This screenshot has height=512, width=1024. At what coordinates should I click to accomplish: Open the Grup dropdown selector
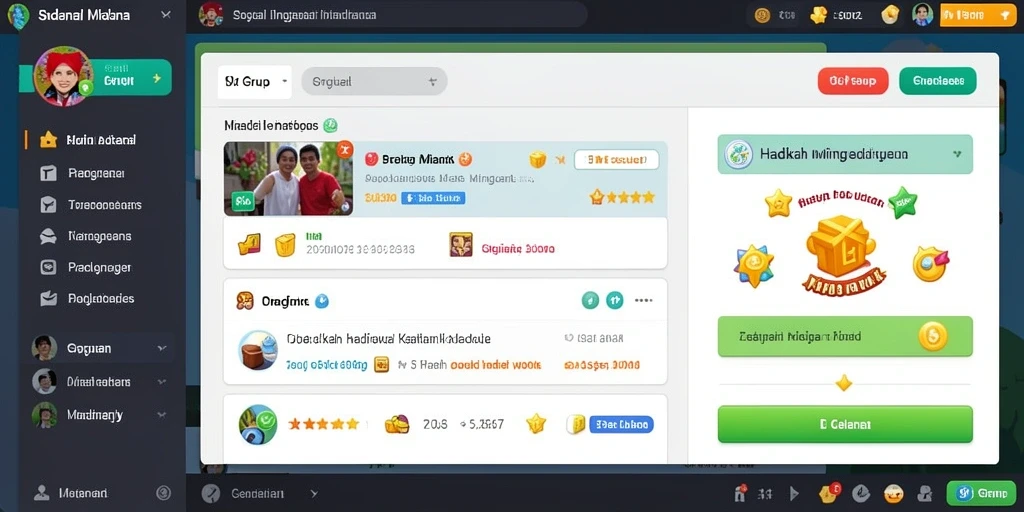(255, 82)
